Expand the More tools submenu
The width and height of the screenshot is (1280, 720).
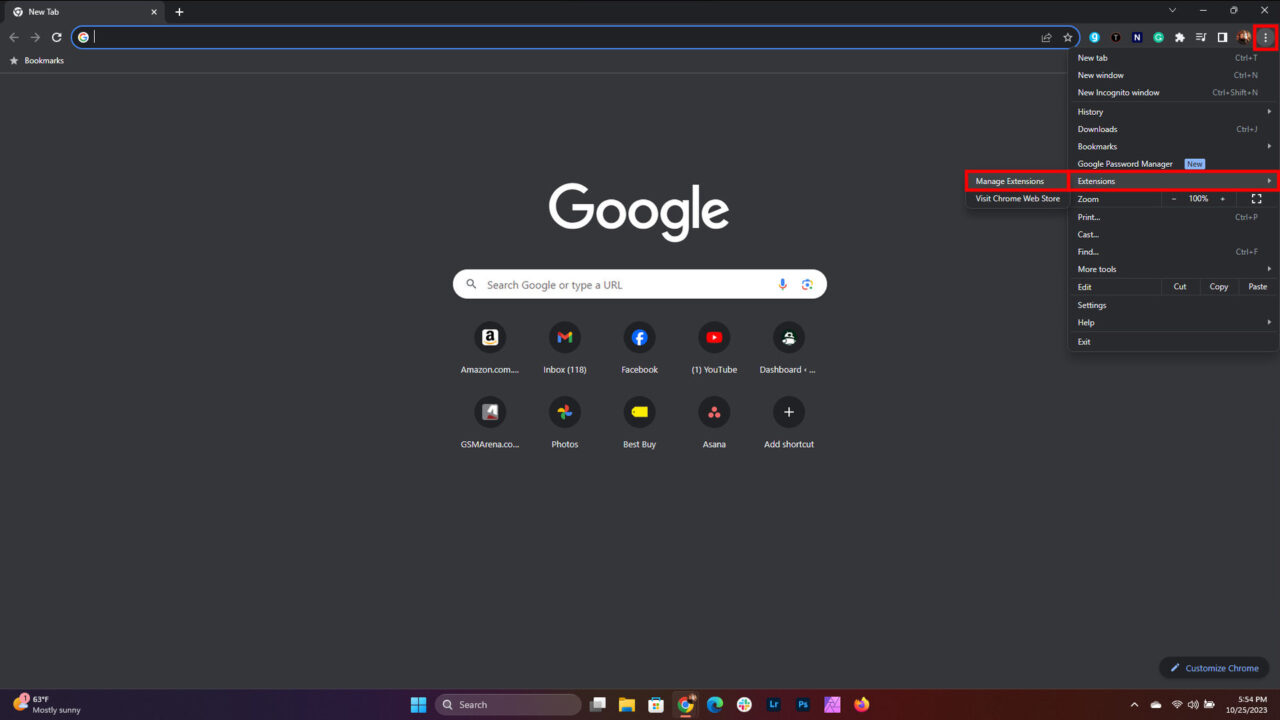(x=1096, y=269)
